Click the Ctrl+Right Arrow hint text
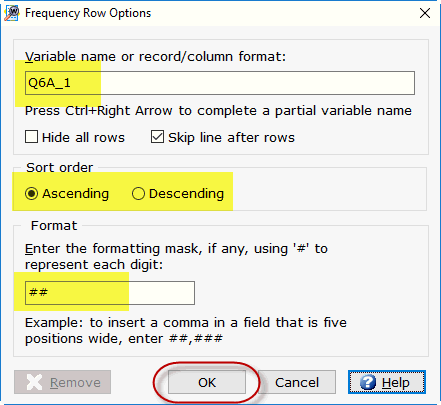The width and height of the screenshot is (441, 405). coord(218,110)
